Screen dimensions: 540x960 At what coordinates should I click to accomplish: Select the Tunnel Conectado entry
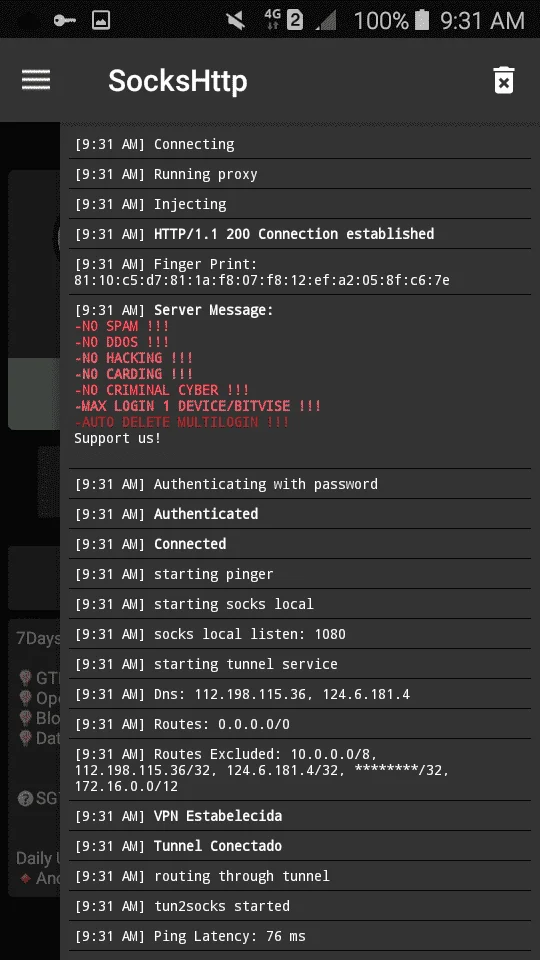[299, 846]
